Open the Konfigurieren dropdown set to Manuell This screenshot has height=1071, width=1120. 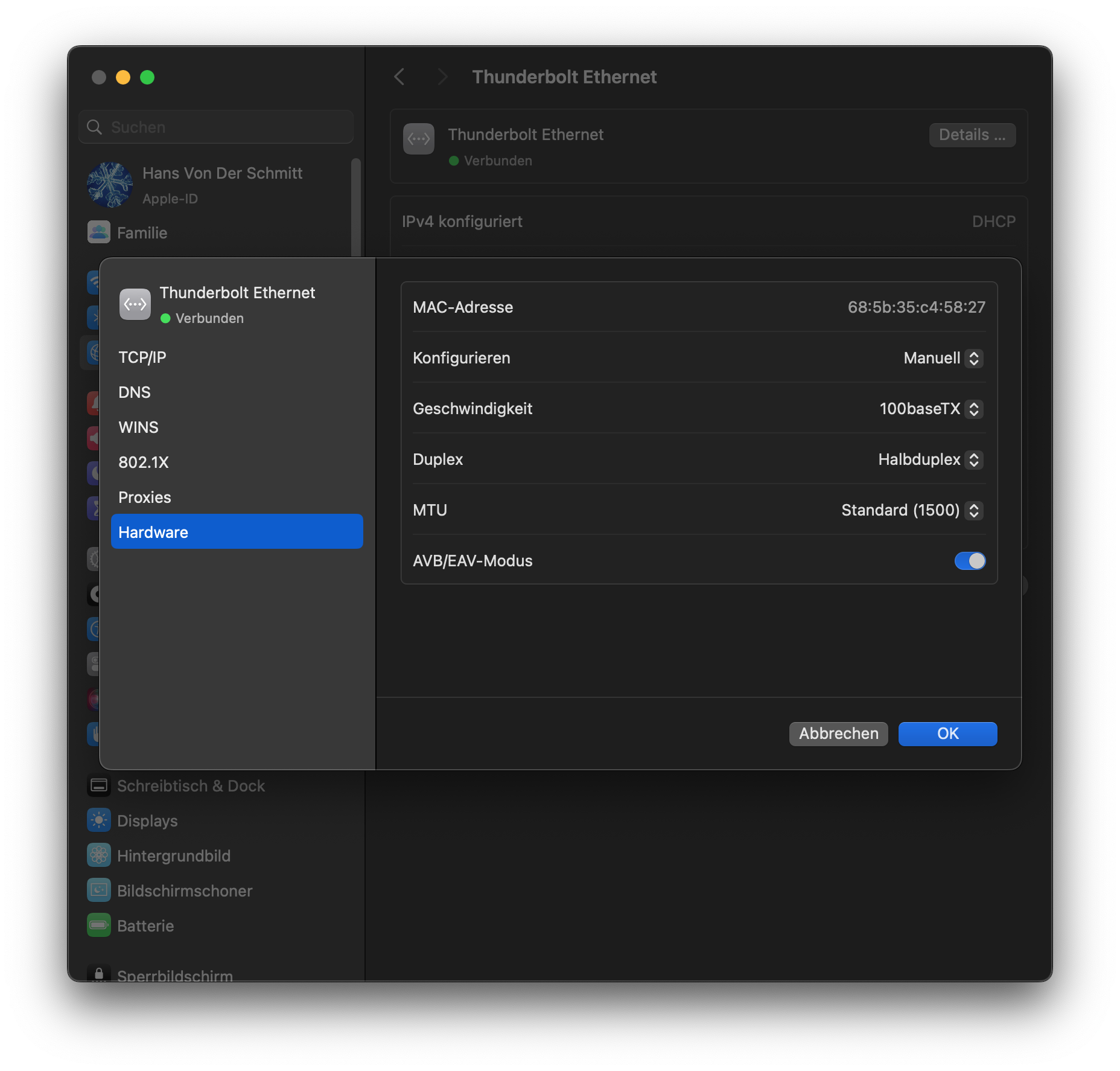(x=943, y=358)
